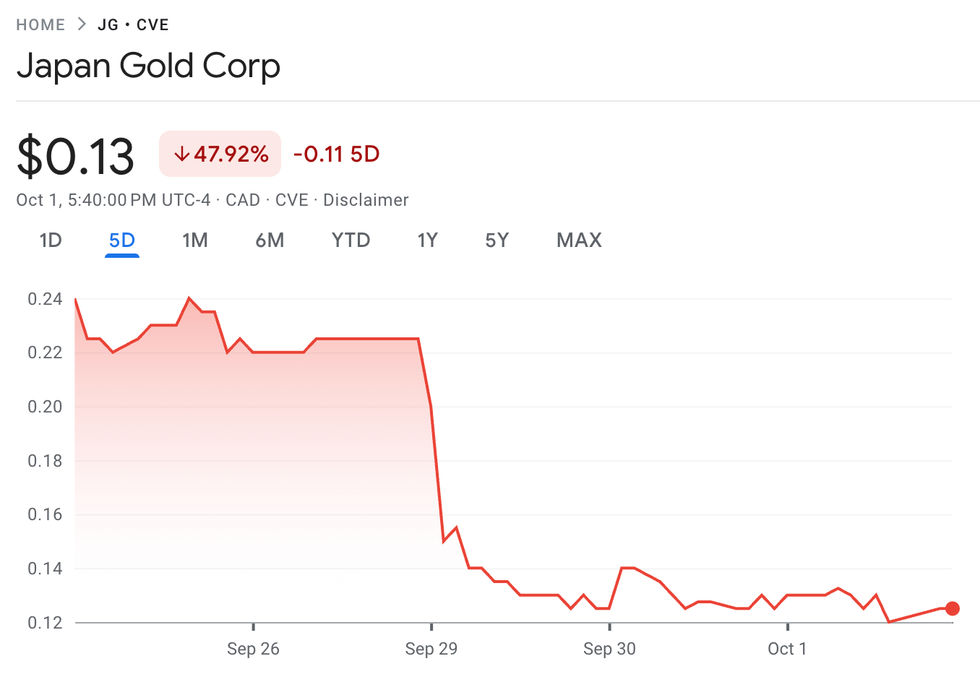This screenshot has width=980, height=679.
Task: Click the breadcrumb chevron separator
Action: tap(82, 25)
